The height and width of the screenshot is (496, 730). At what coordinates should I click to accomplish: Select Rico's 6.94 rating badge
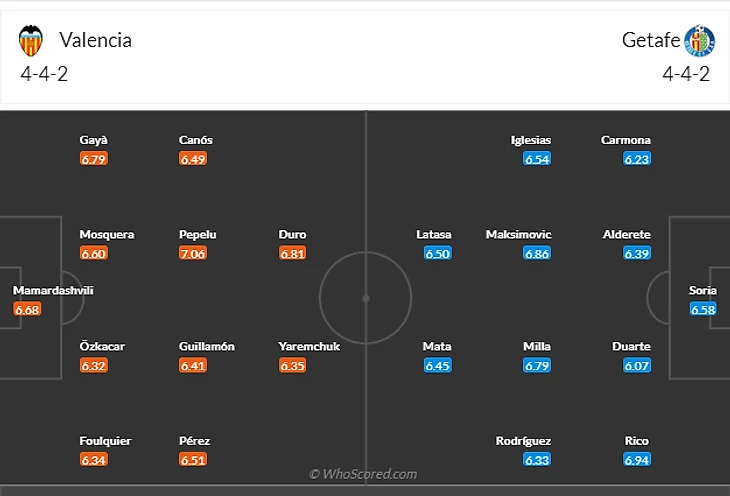click(x=637, y=460)
